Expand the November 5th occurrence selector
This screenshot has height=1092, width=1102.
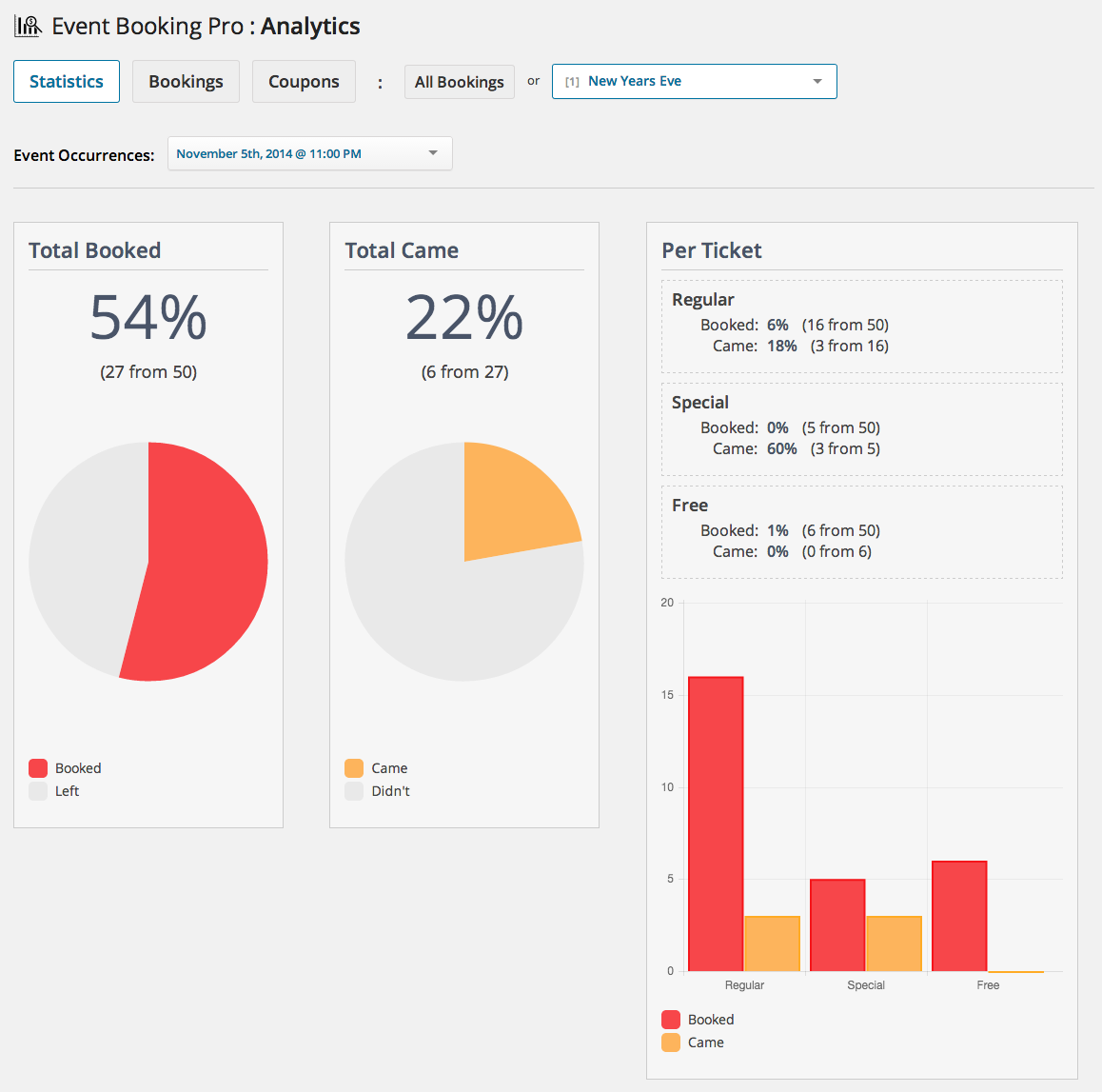point(309,153)
